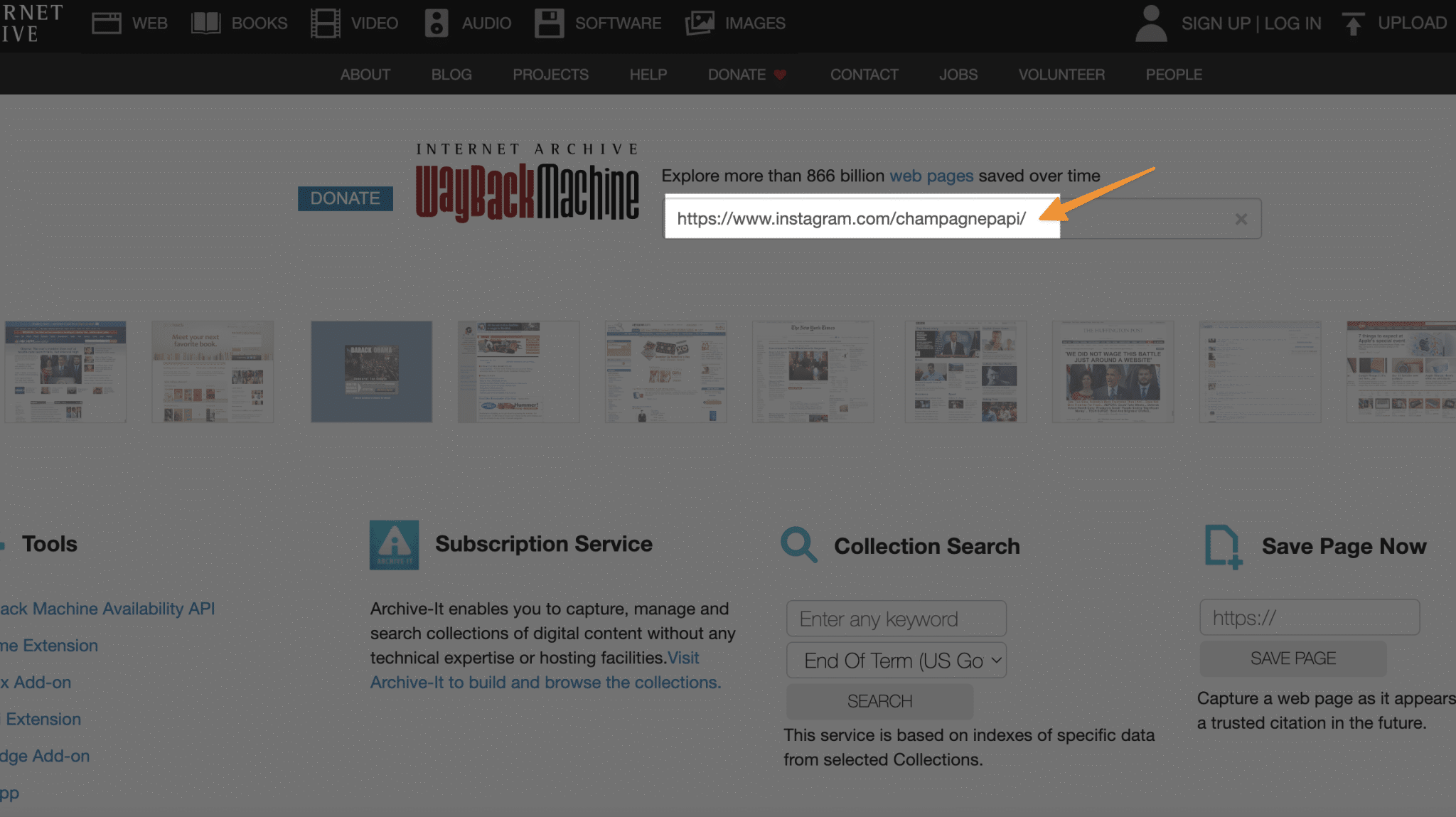
Task: Open the End Of Term collection dropdown
Action: tap(896, 660)
